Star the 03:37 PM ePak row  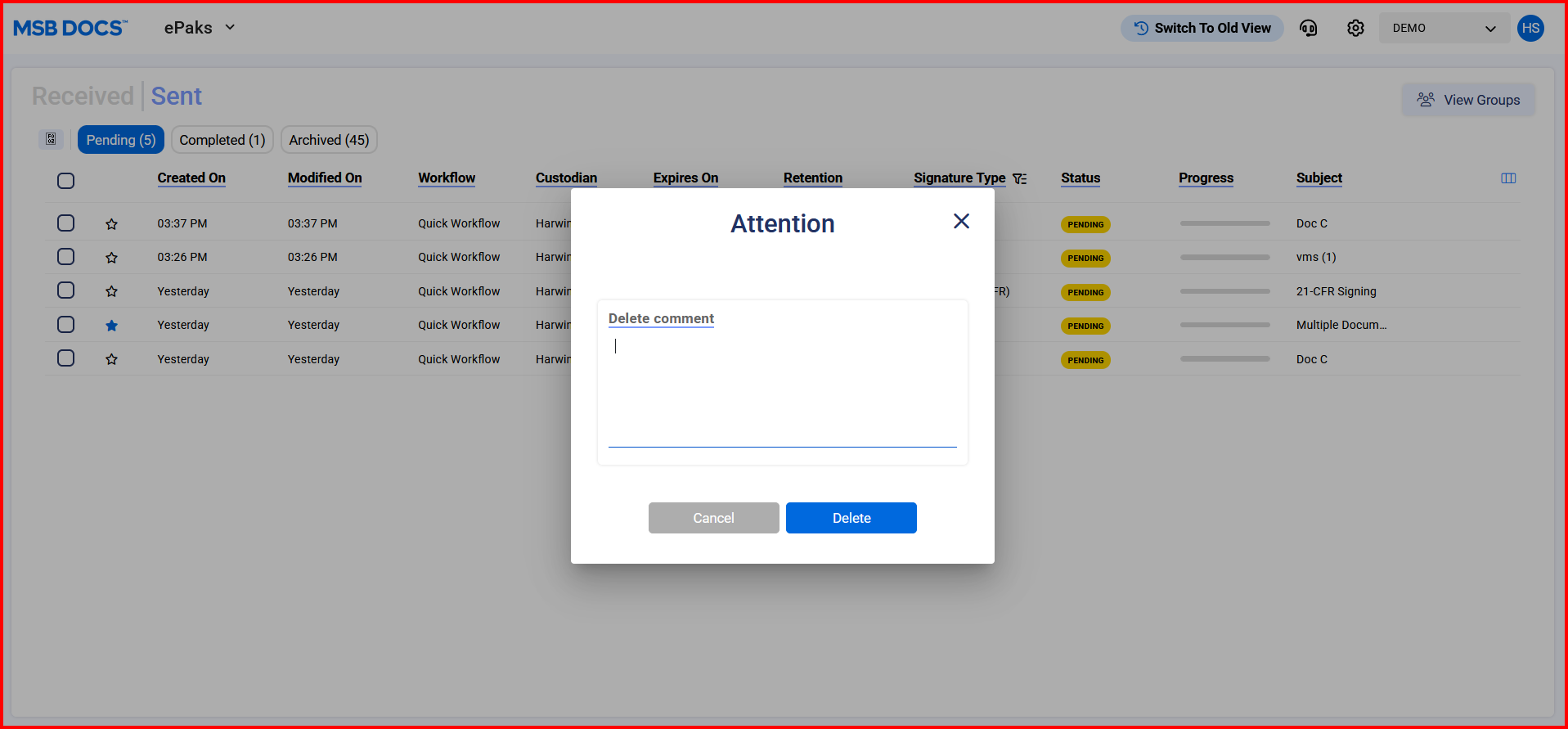coord(112,224)
